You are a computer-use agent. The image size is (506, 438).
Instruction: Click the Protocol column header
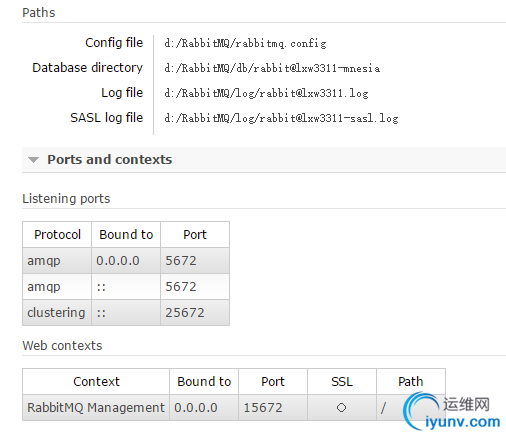[57, 235]
